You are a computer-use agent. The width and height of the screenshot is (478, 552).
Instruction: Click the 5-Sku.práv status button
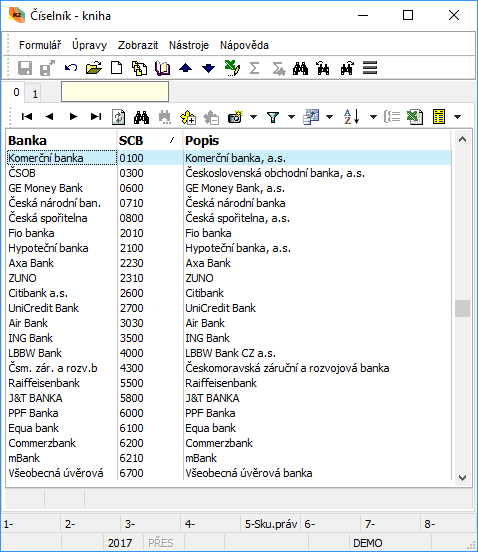pos(270,524)
